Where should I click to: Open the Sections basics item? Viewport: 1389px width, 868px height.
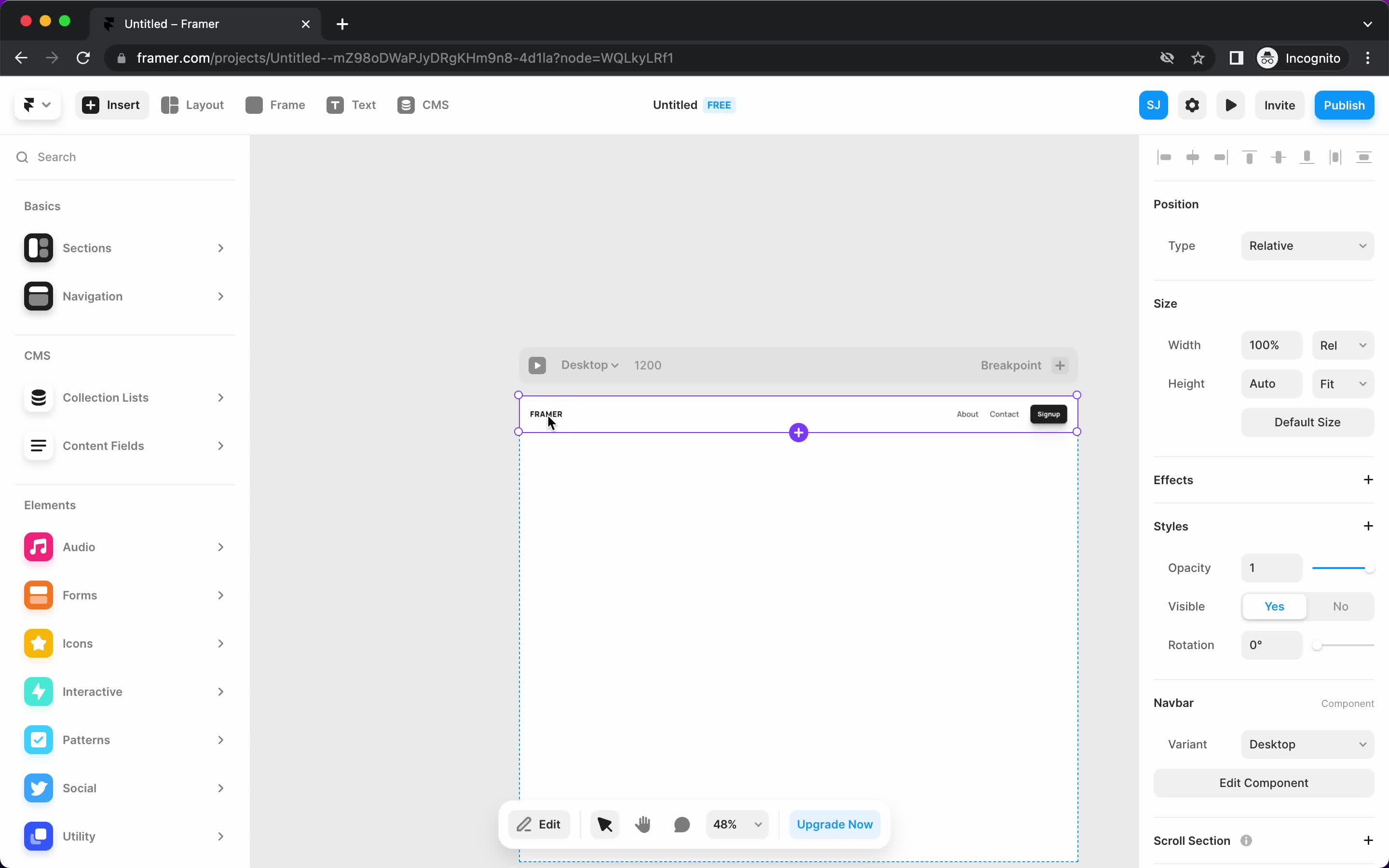point(124,247)
